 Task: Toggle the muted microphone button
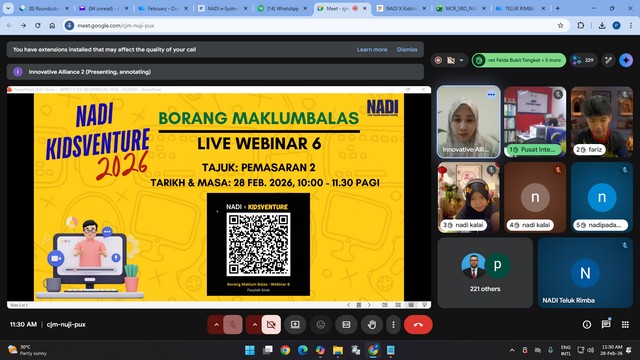coord(233,325)
